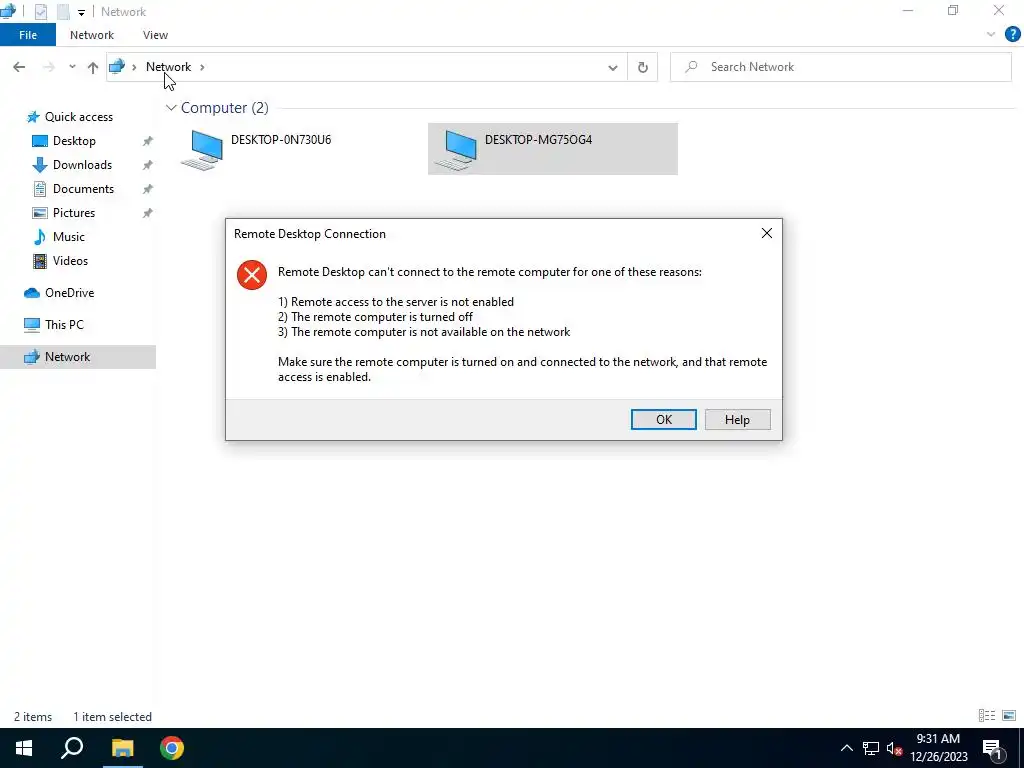Open address bar history dropdown
Image resolution: width=1024 pixels, height=768 pixels.
click(613, 67)
